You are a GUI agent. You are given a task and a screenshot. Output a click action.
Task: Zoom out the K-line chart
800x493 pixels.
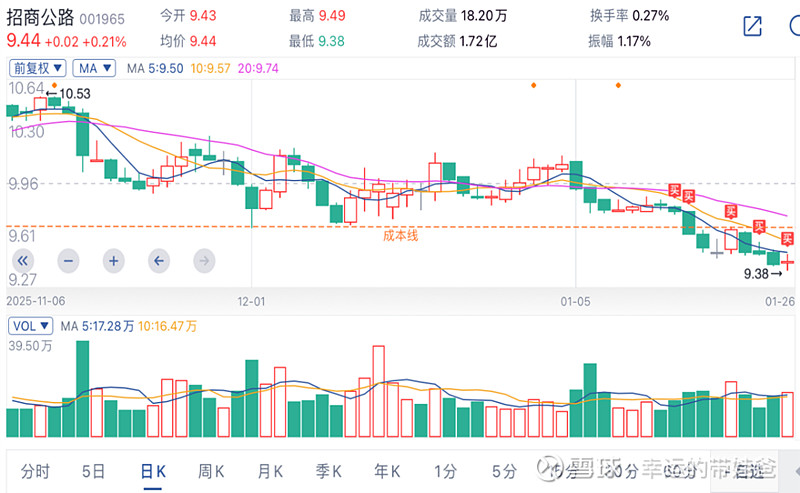(68, 260)
